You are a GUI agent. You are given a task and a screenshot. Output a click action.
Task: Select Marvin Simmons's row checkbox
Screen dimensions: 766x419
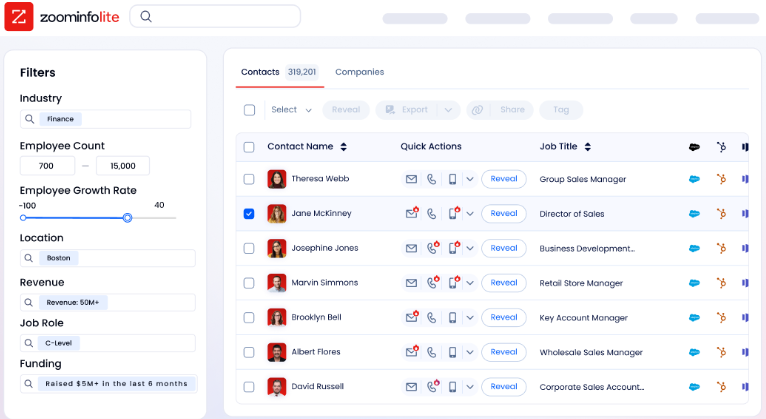tap(249, 283)
